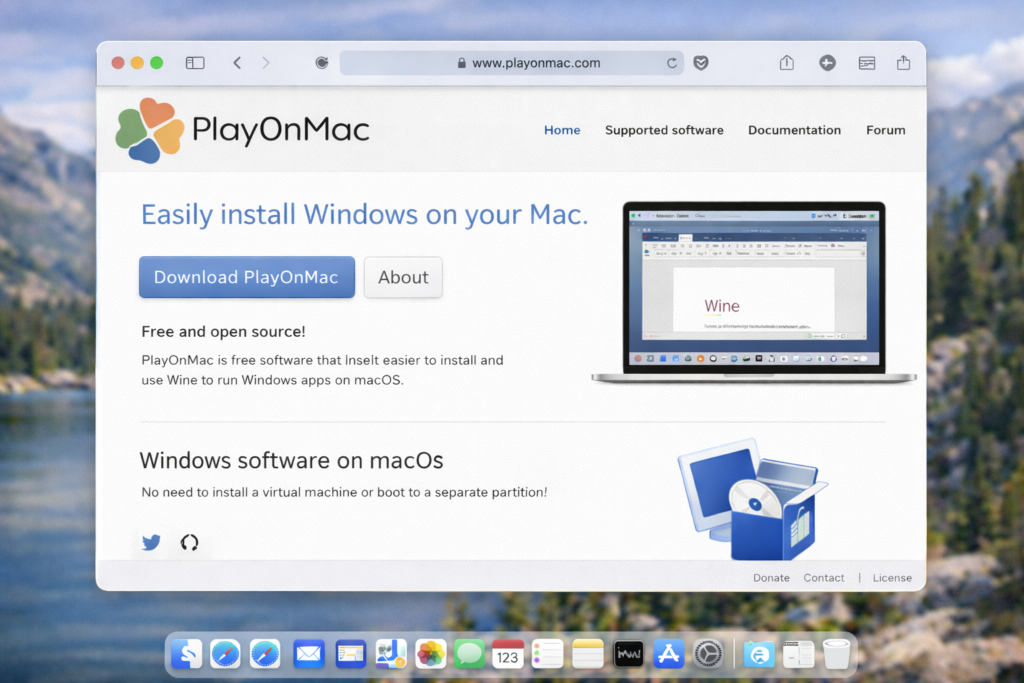
Task: Click inside the address bar
Action: [512, 62]
